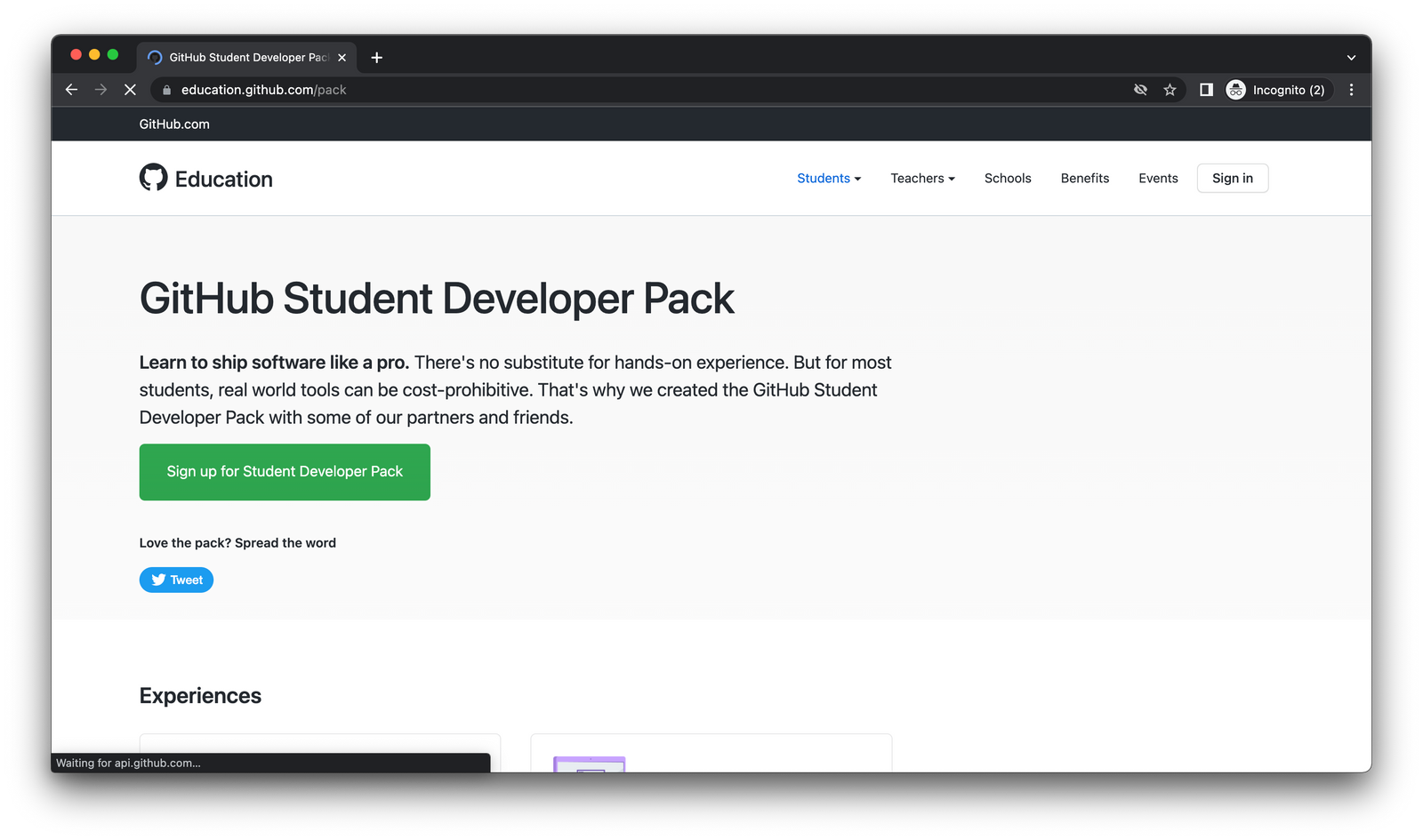The image size is (1423, 840).
Task: Click the Tweet button
Action: (x=176, y=580)
